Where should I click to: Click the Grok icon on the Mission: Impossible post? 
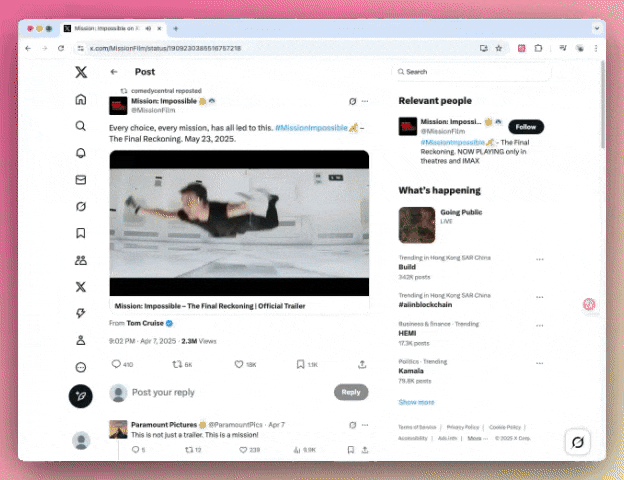point(353,101)
